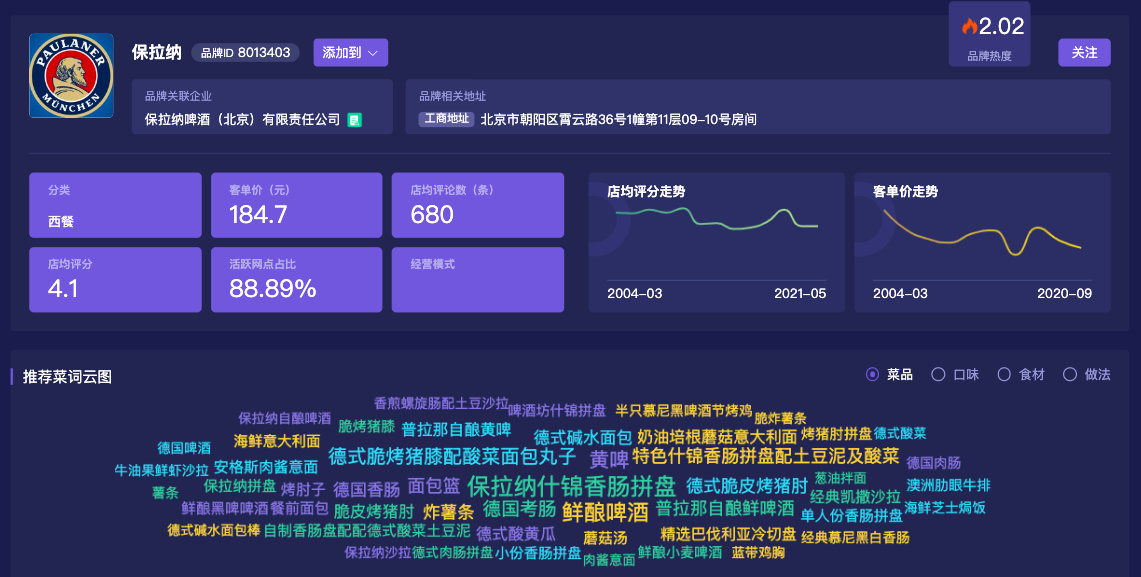1141x577 pixels.
Task: Click the 品牌ID 8013403 badge
Action: point(245,52)
